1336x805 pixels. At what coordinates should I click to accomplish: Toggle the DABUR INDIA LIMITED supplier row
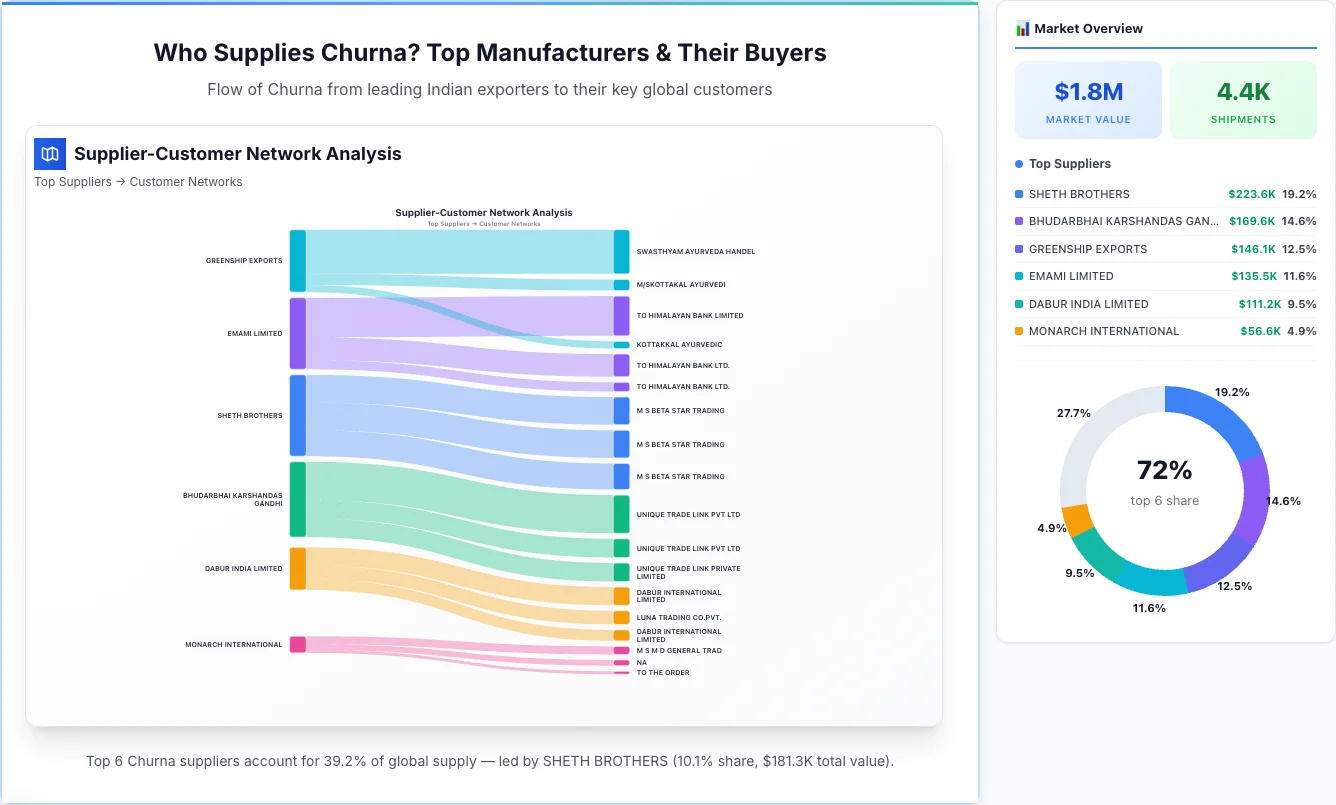tap(1085, 303)
